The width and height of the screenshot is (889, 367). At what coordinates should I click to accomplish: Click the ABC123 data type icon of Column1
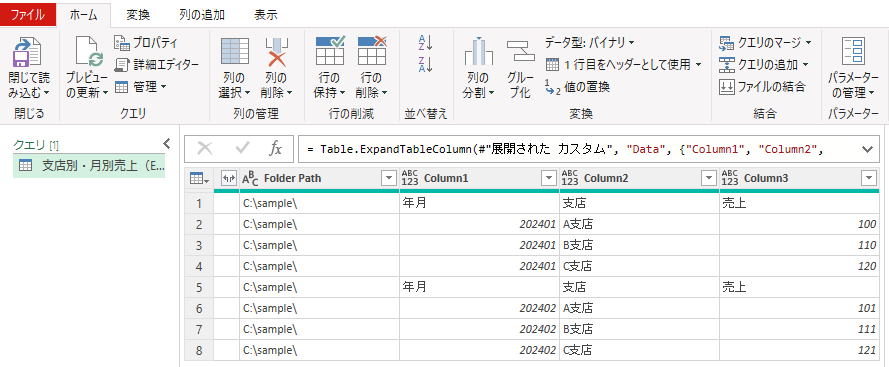409,178
